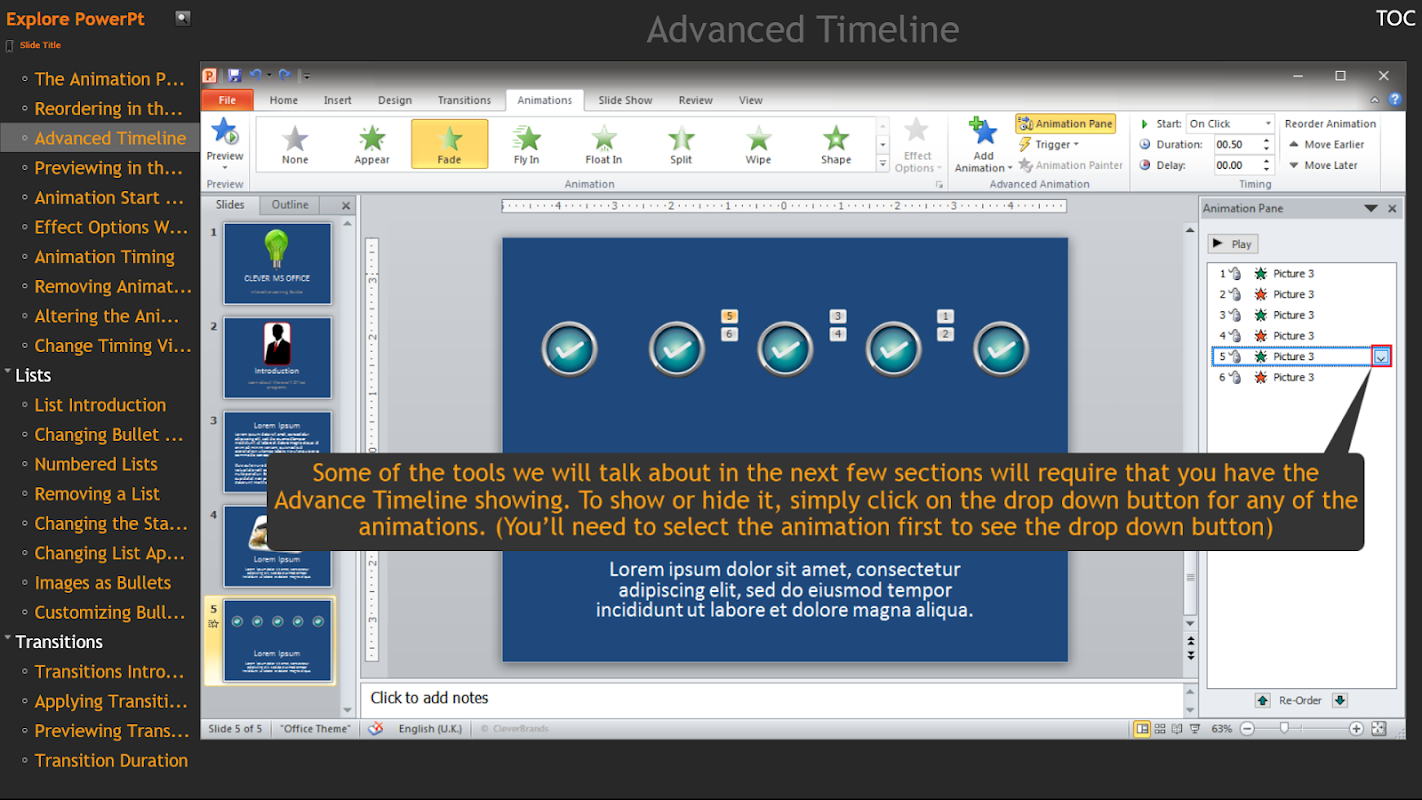The image size is (1422, 800).
Task: Click the Save icon in quick access toolbar
Action: point(234,75)
